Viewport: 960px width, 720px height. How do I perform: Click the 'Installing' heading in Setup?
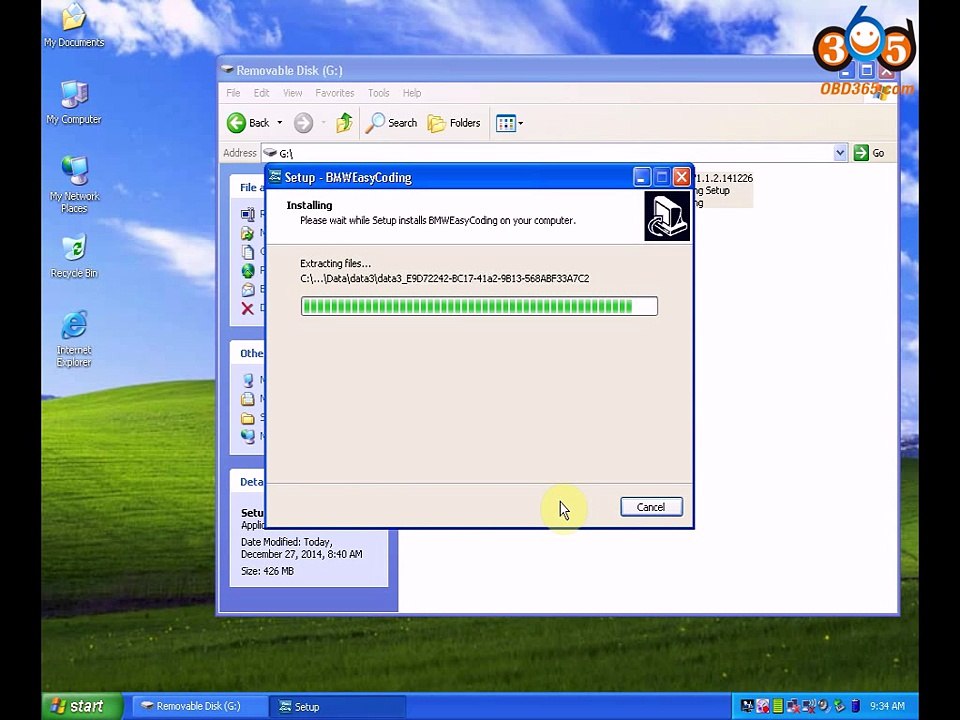309,205
